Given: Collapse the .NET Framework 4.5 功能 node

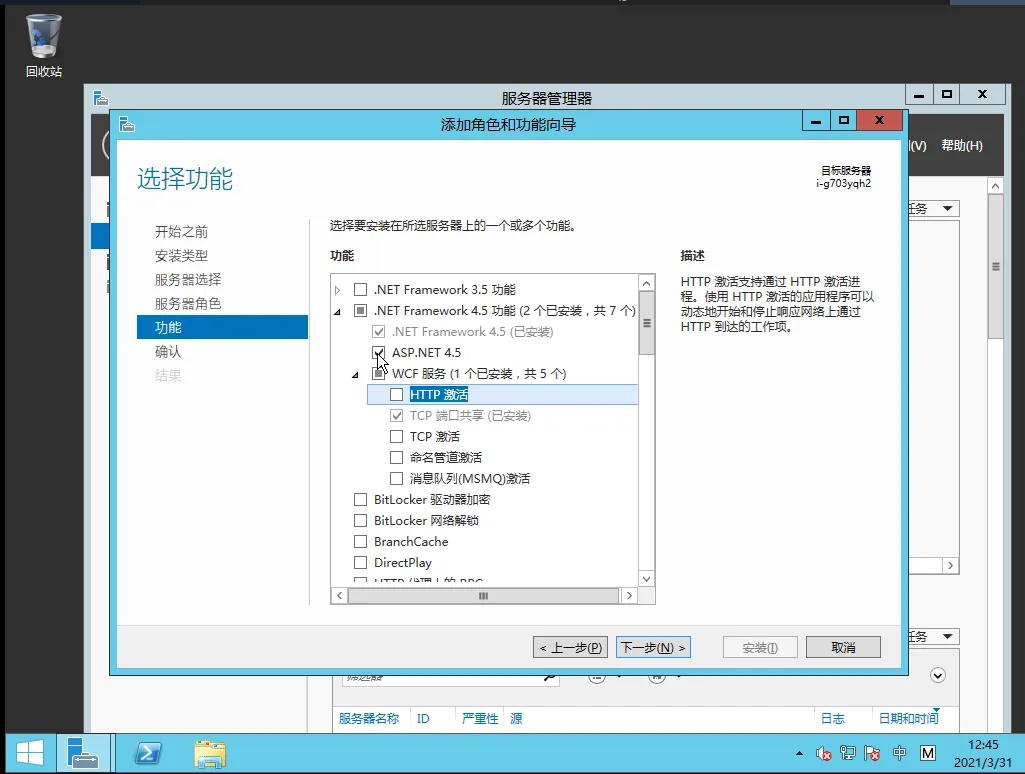Looking at the screenshot, I should [x=338, y=311].
